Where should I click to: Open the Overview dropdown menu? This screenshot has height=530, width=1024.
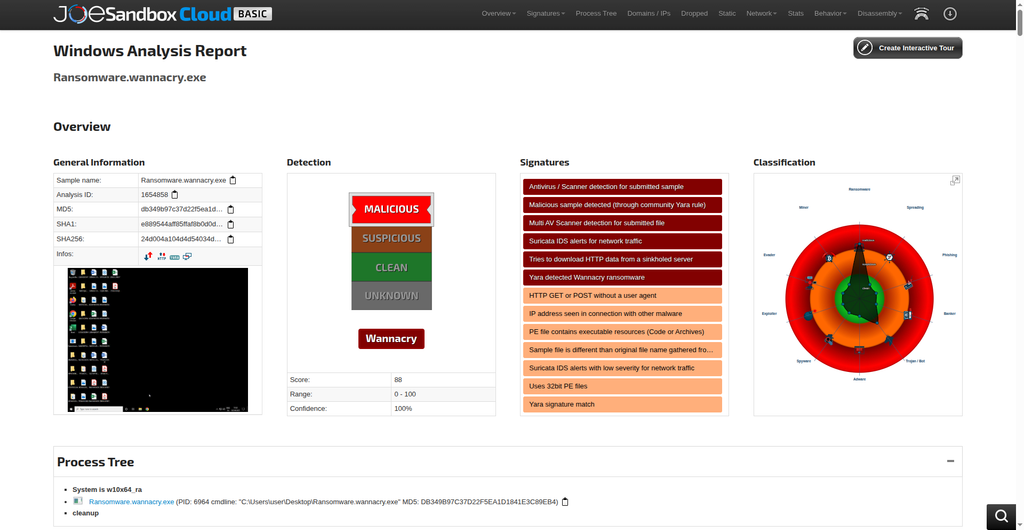[498, 14]
